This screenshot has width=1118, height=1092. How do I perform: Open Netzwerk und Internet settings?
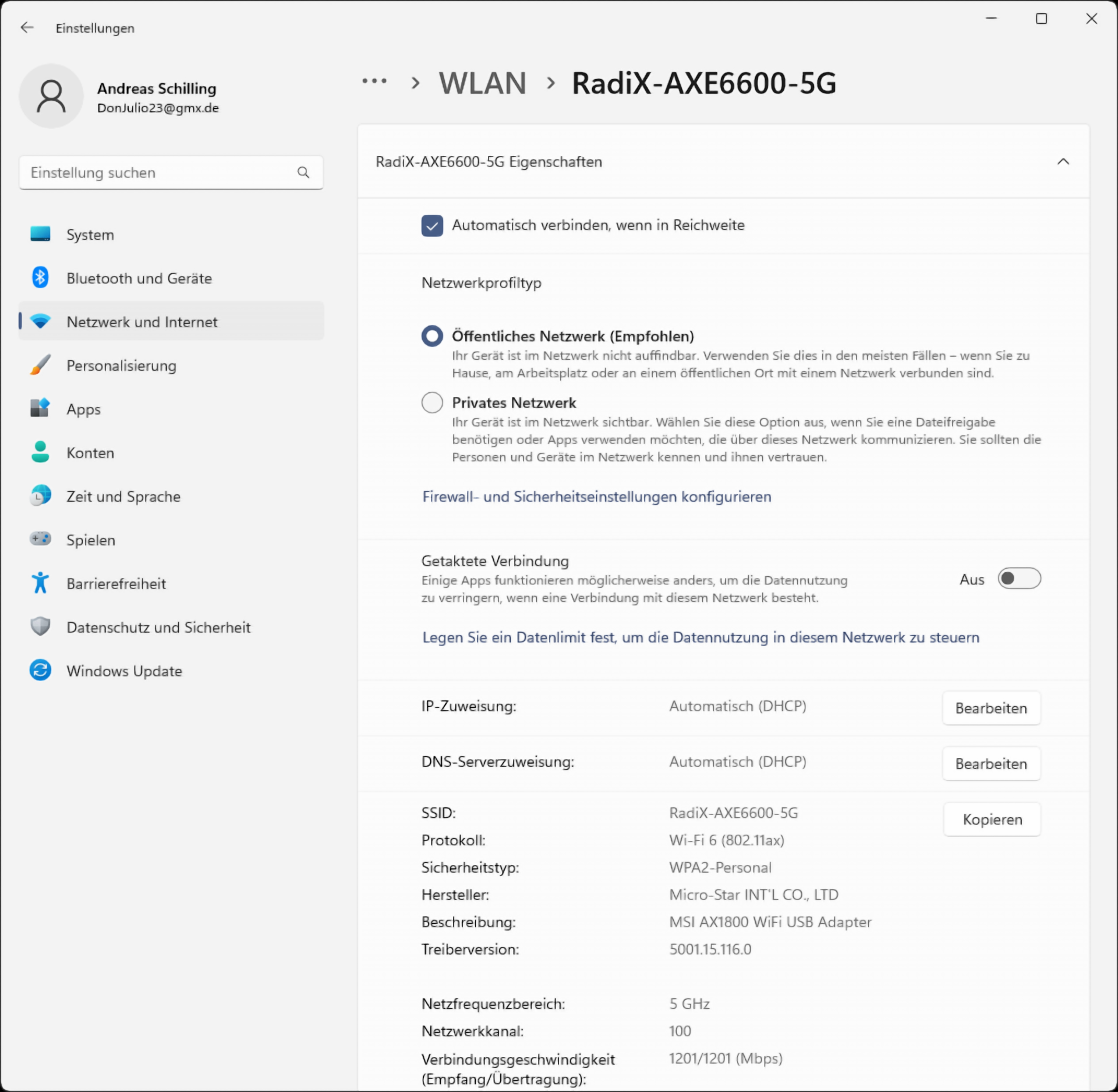point(171,321)
